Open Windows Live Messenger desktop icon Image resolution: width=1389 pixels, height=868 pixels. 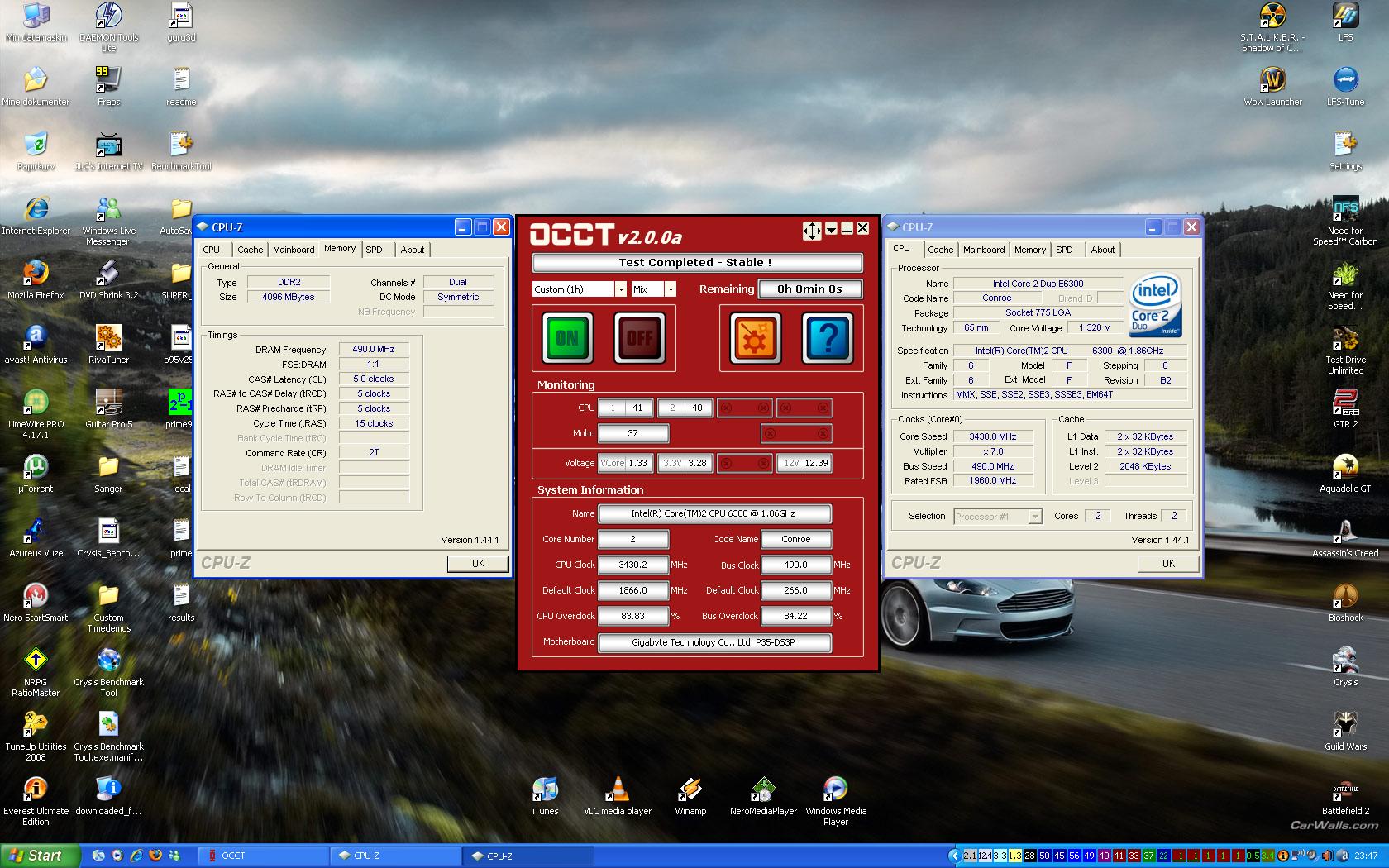point(108,221)
